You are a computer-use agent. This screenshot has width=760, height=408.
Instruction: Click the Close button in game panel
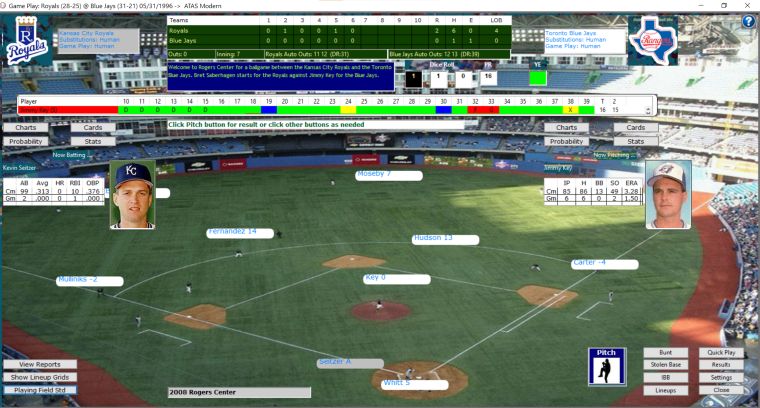click(x=721, y=390)
